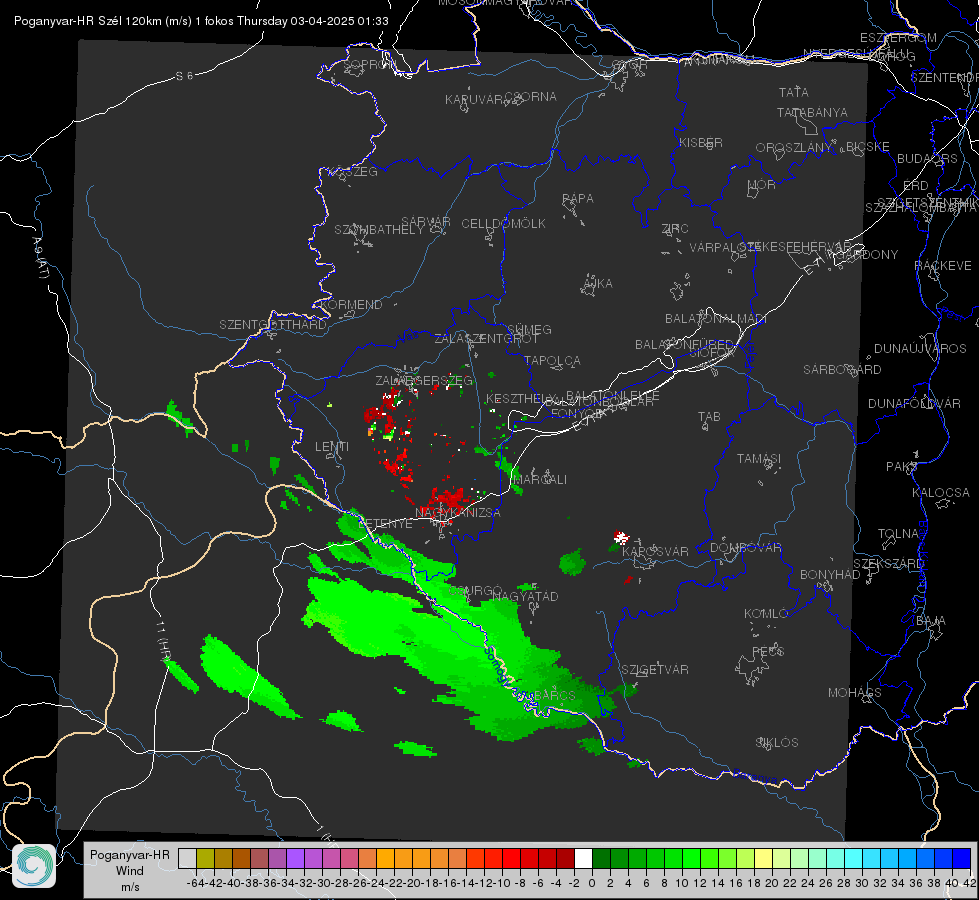The width and height of the screenshot is (979, 900).
Task: Click the 'LETENYE' city label
Action: [x=385, y=523]
